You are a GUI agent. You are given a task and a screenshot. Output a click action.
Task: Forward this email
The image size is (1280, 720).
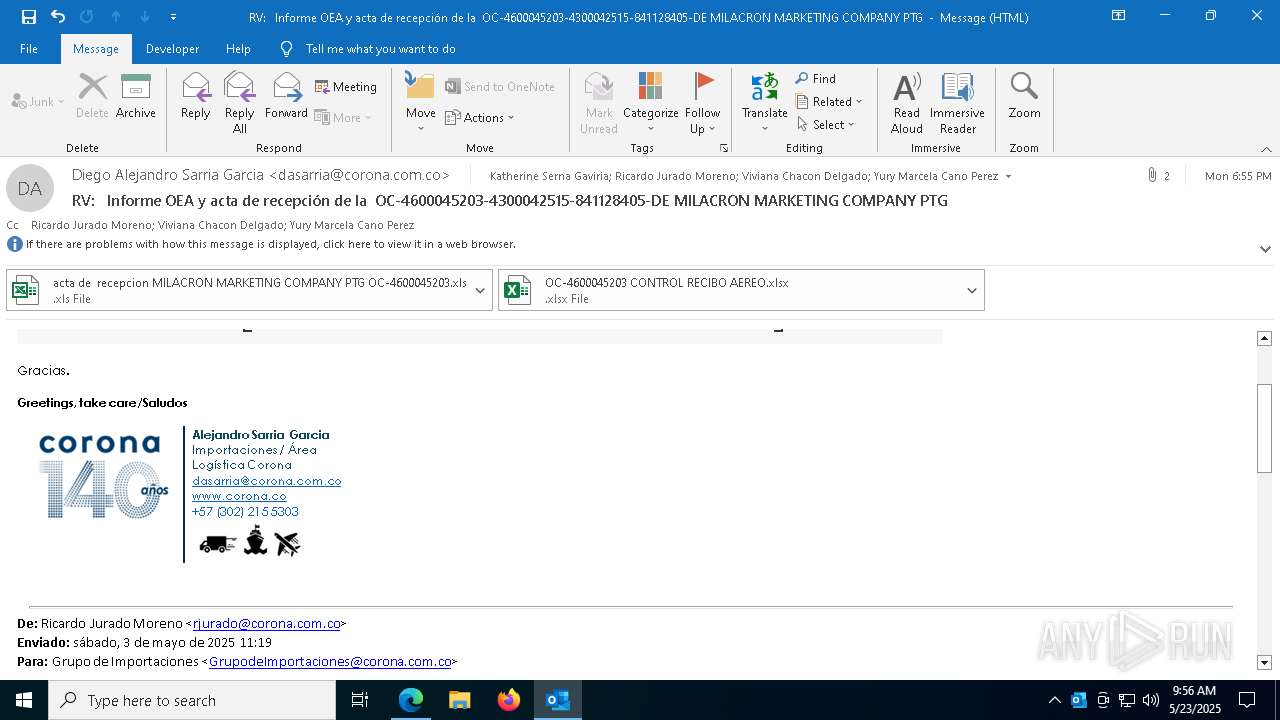tap(286, 96)
